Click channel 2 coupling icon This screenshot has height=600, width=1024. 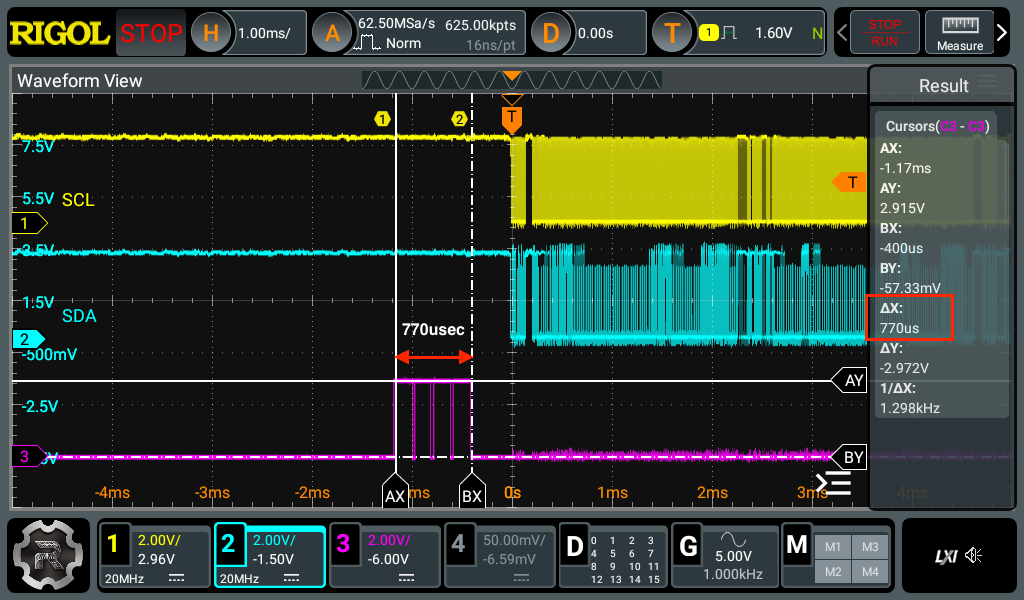pyautogui.click(x=291, y=578)
